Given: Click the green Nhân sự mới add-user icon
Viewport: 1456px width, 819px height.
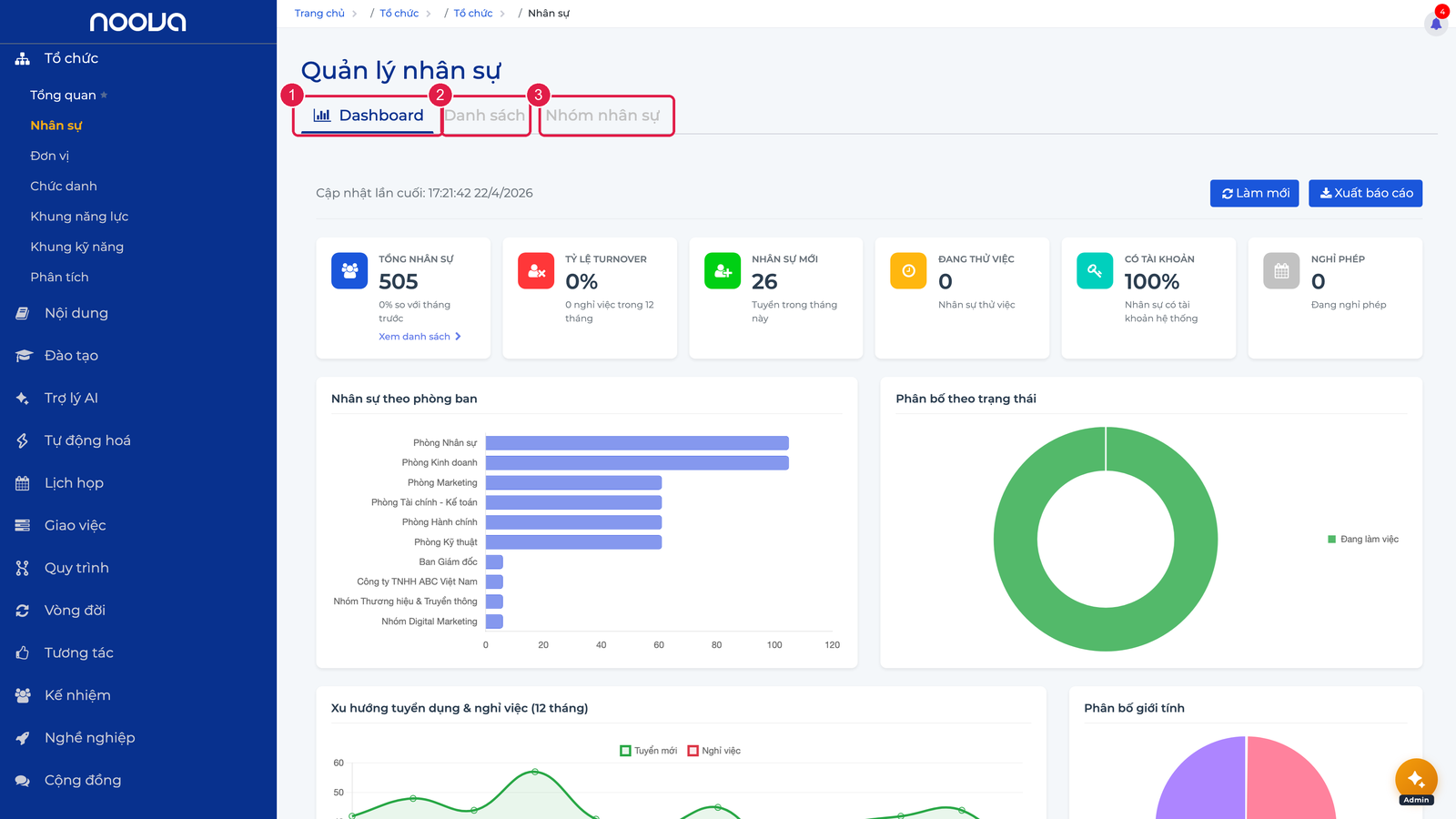Looking at the screenshot, I should pyautogui.click(x=723, y=270).
